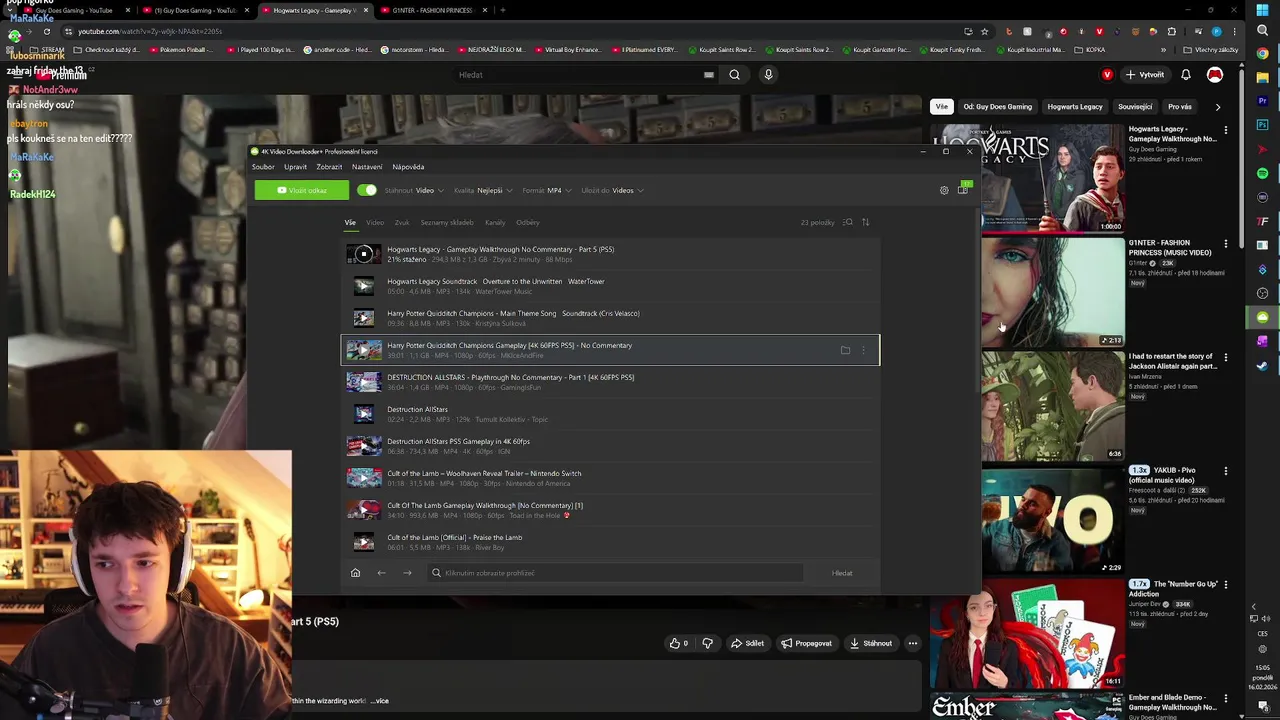Click the YouTube Stáhnout download button
Screen dimensions: 1280x720
click(x=870, y=643)
